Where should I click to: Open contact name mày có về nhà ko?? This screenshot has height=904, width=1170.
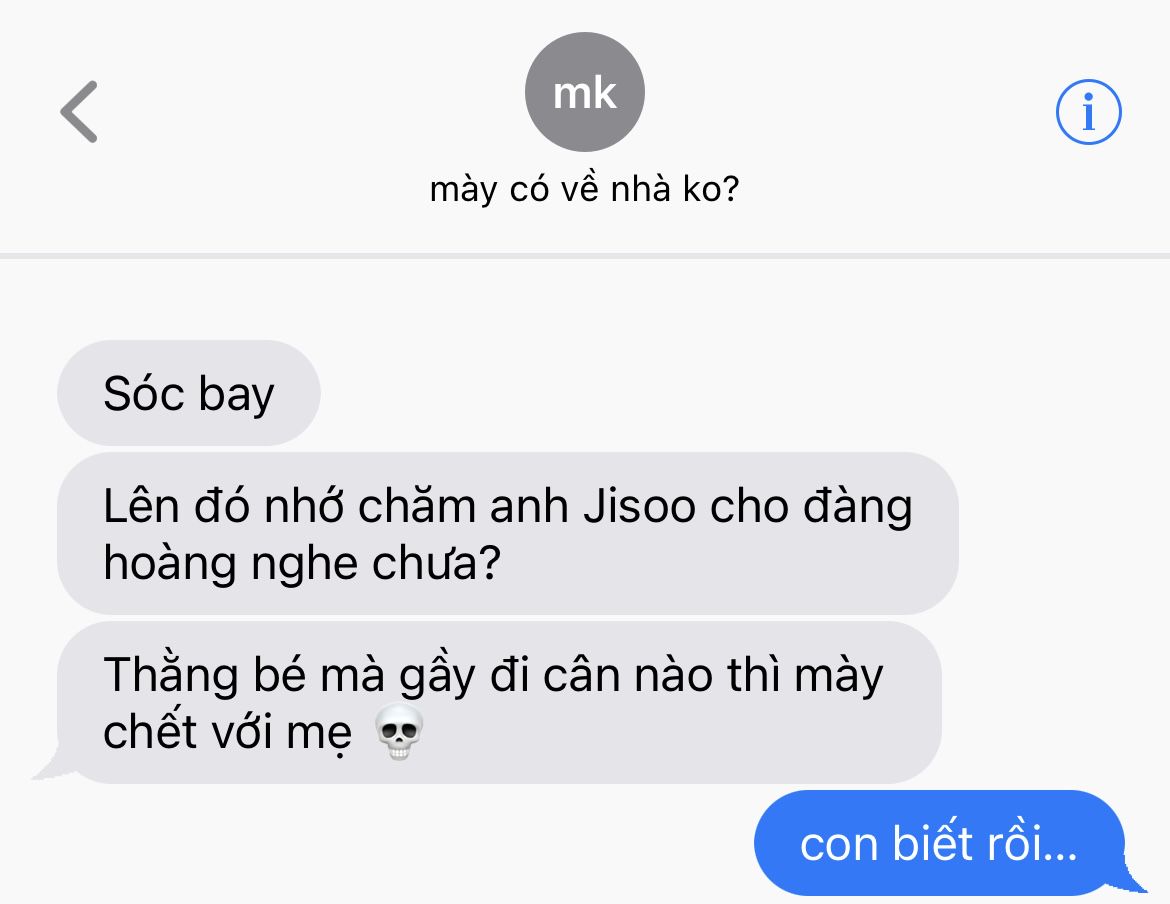[584, 189]
